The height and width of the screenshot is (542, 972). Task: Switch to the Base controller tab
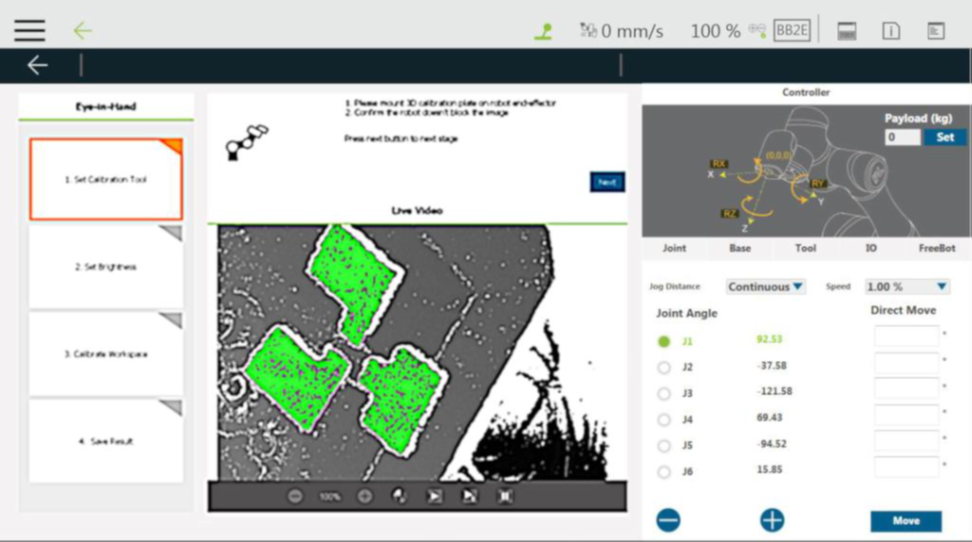click(x=740, y=248)
